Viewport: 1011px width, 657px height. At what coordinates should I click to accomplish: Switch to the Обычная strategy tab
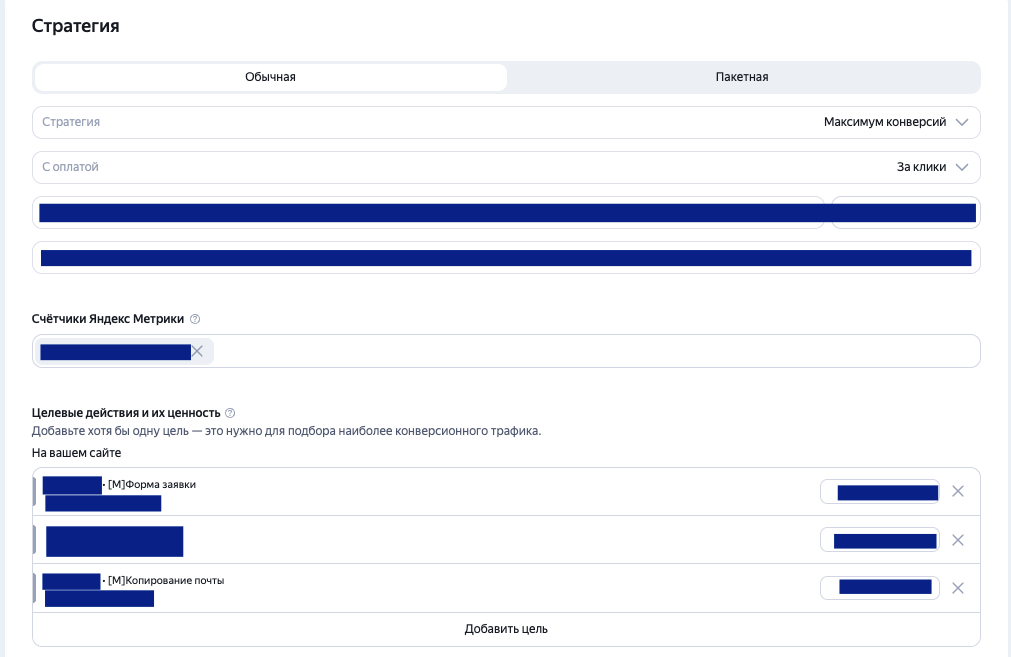(270, 77)
